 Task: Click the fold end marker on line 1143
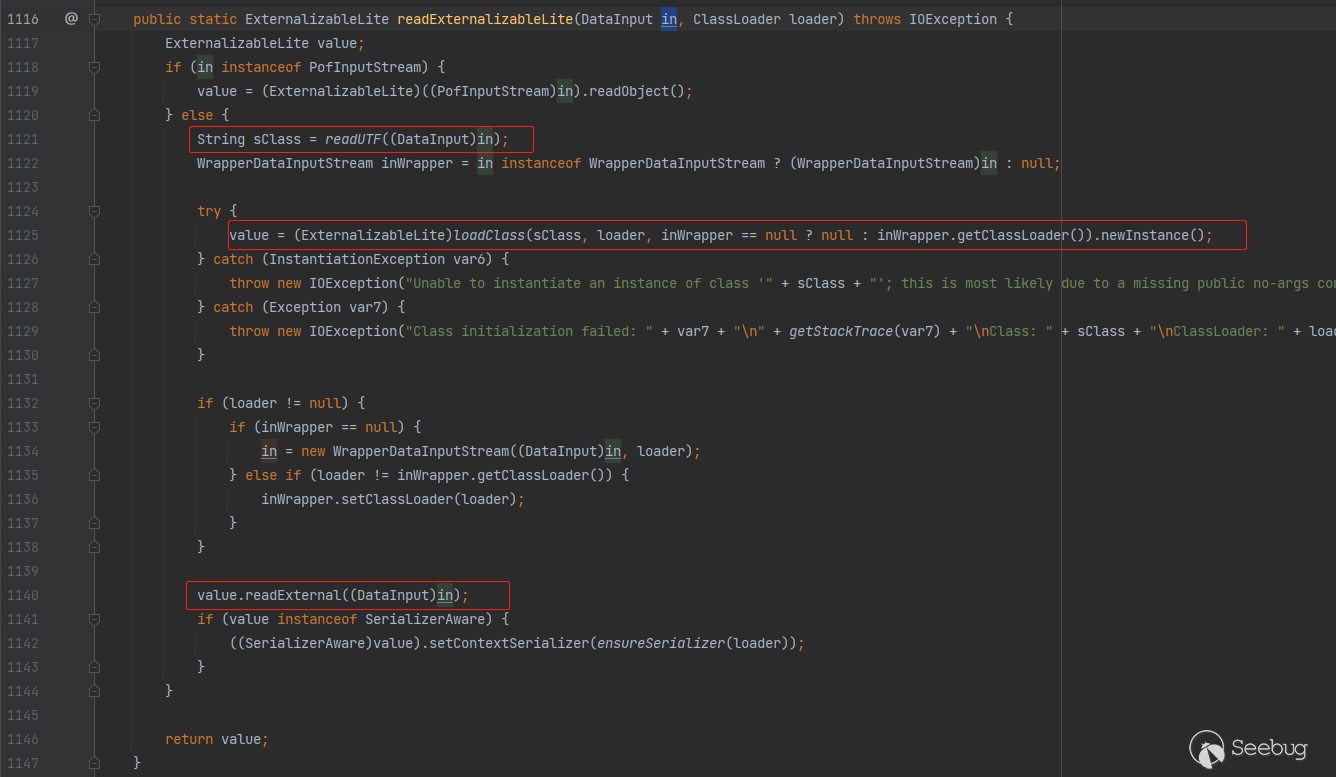(x=94, y=667)
